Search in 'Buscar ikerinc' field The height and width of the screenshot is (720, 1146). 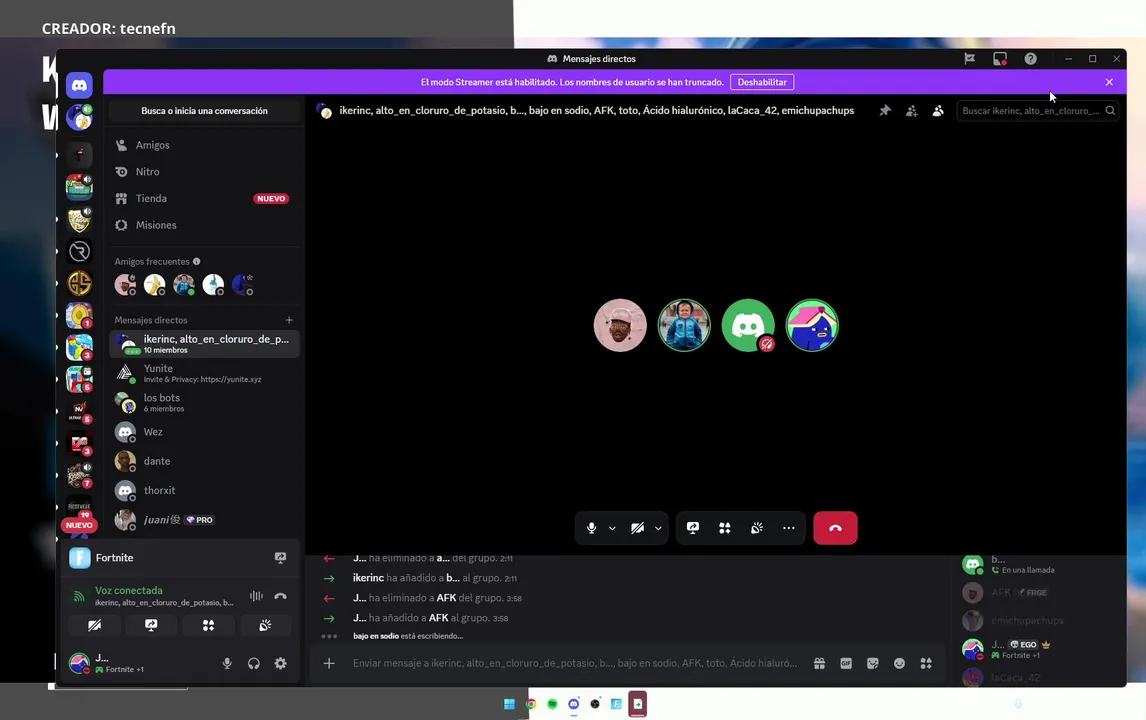(1037, 111)
